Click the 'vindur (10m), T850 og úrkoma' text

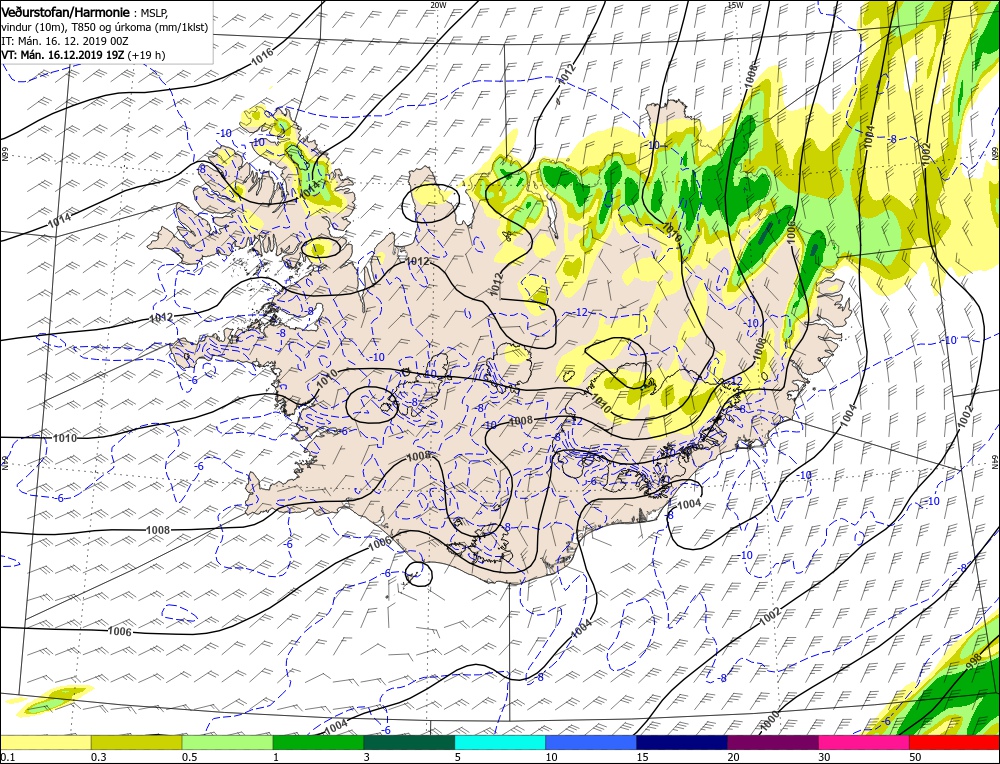click(x=77, y=27)
